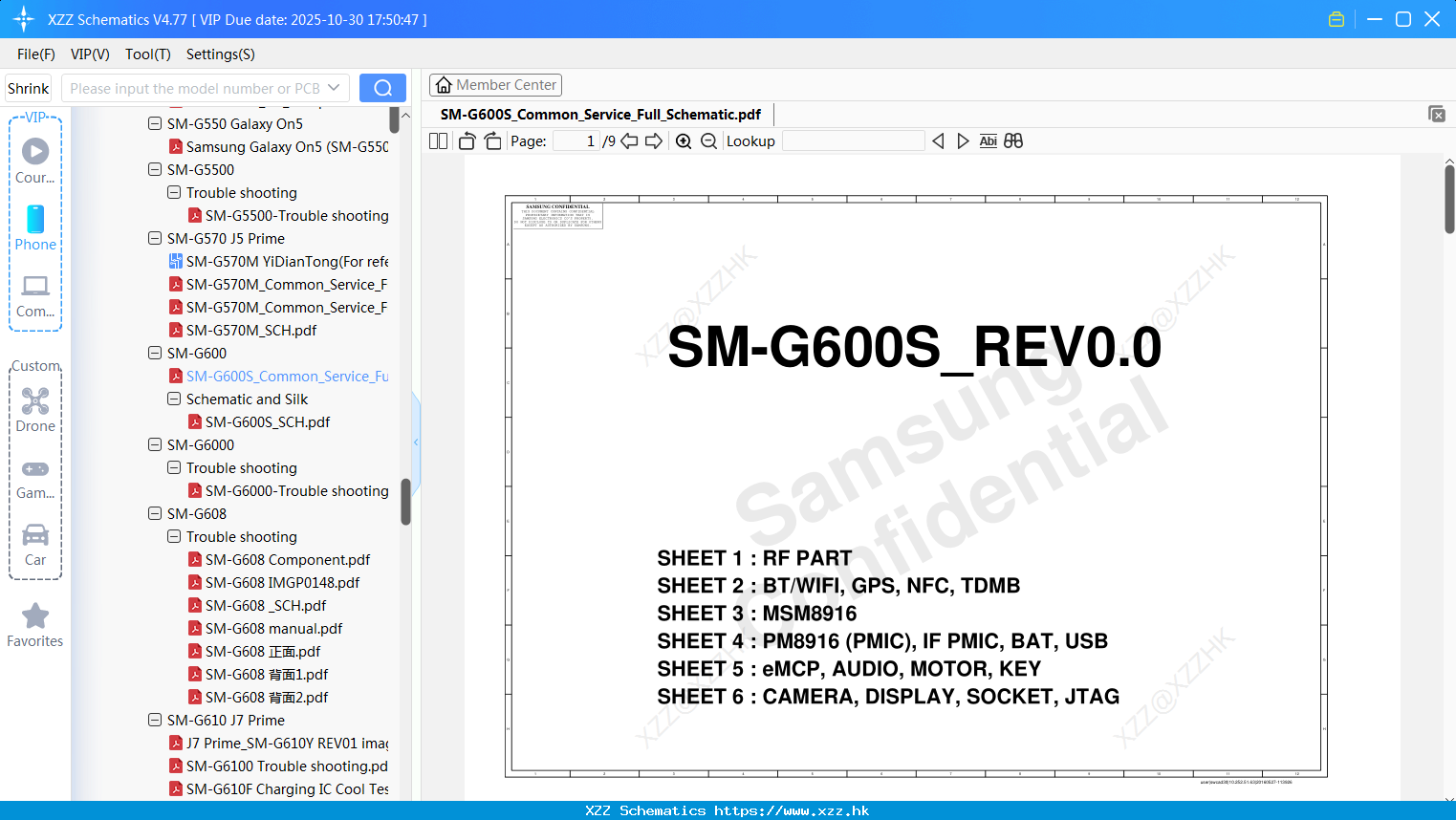Select the SM-G600S_Common_Service_Full_Schematic.pdf tab
The height and width of the screenshot is (820, 1456).
tap(600, 115)
